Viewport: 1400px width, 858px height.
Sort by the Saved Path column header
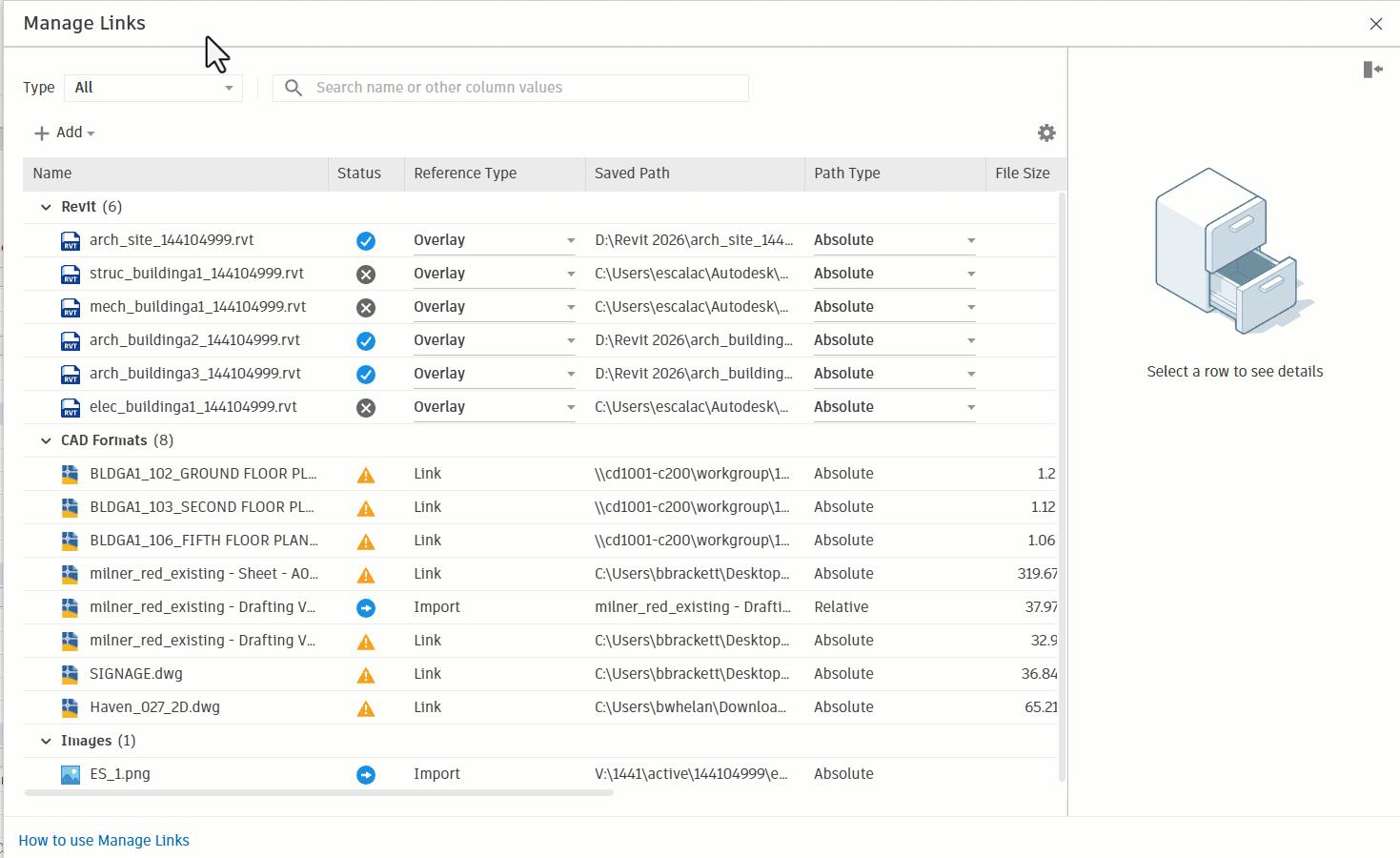click(632, 174)
